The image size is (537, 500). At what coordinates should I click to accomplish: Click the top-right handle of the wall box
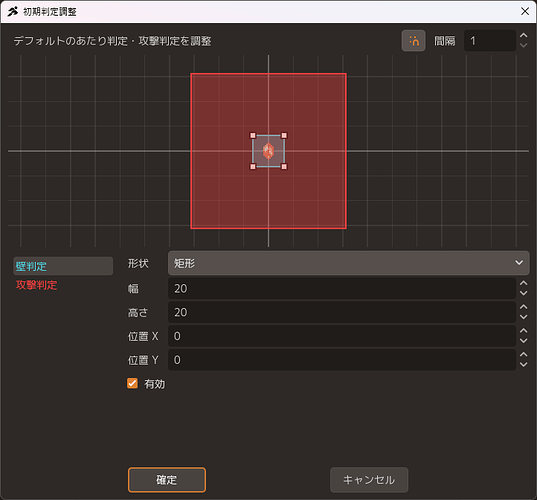click(x=284, y=135)
